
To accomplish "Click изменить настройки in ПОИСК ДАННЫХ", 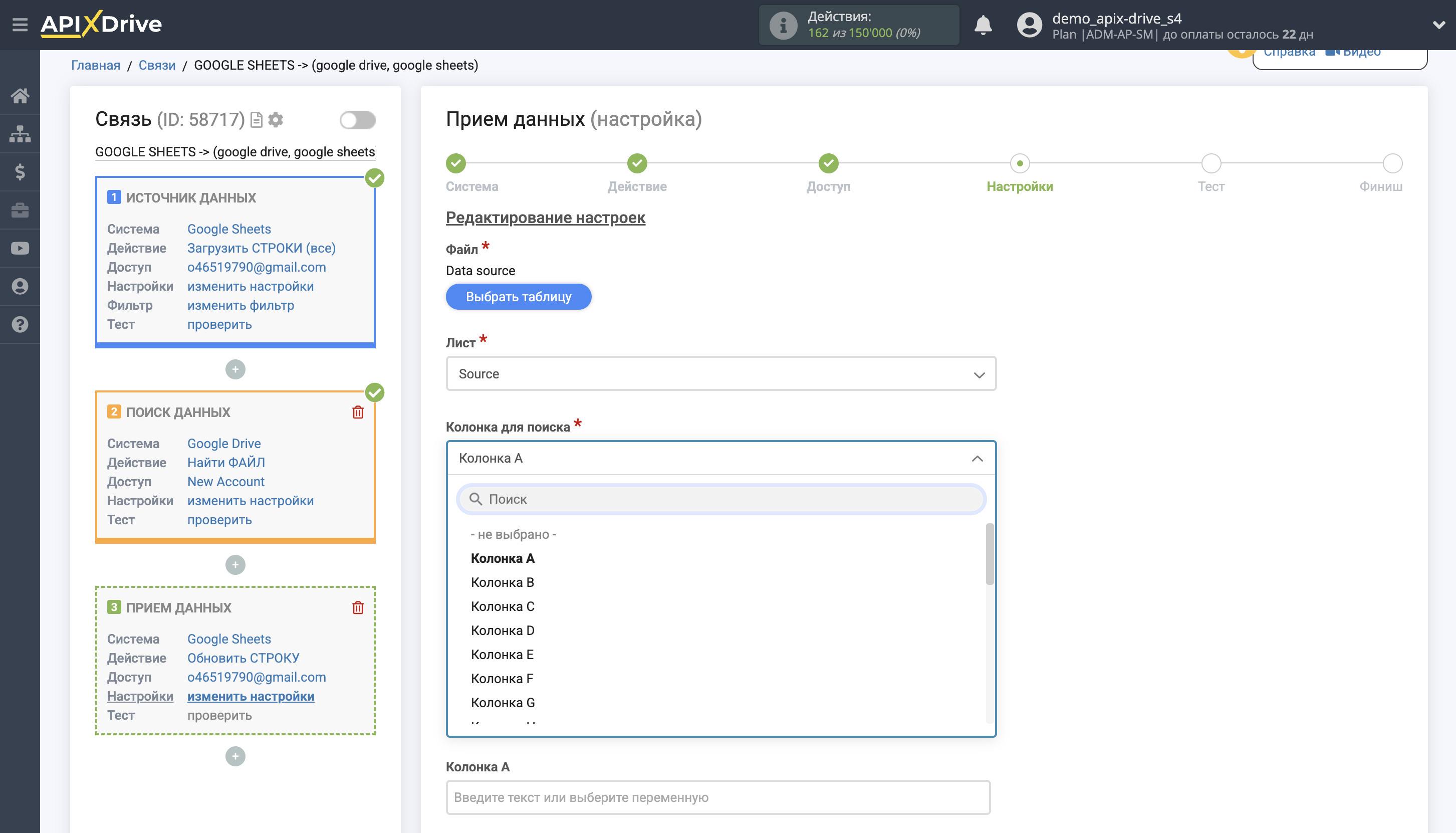I will coord(251,501).
